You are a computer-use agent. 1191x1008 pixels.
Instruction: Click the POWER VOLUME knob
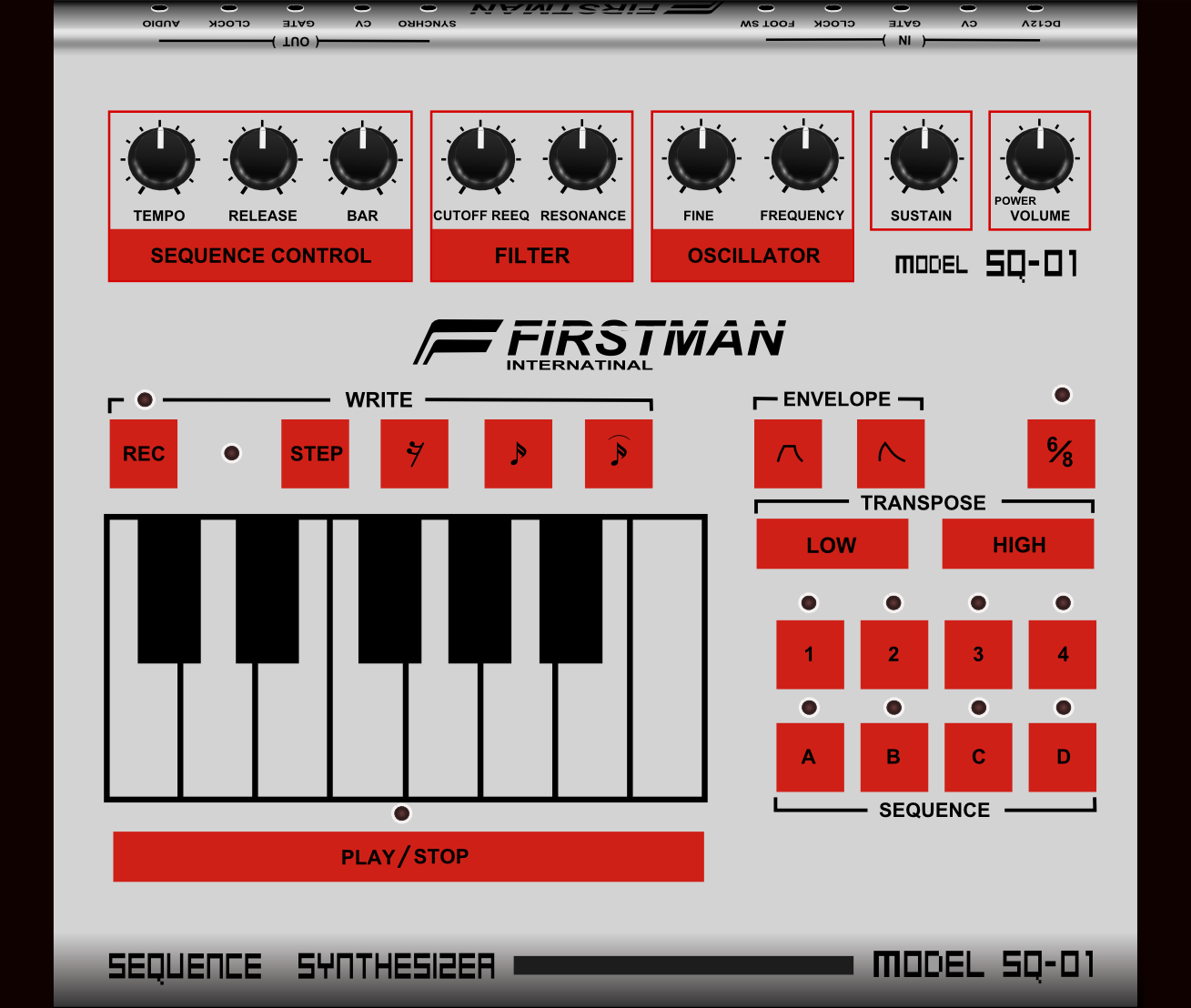coord(1040,160)
